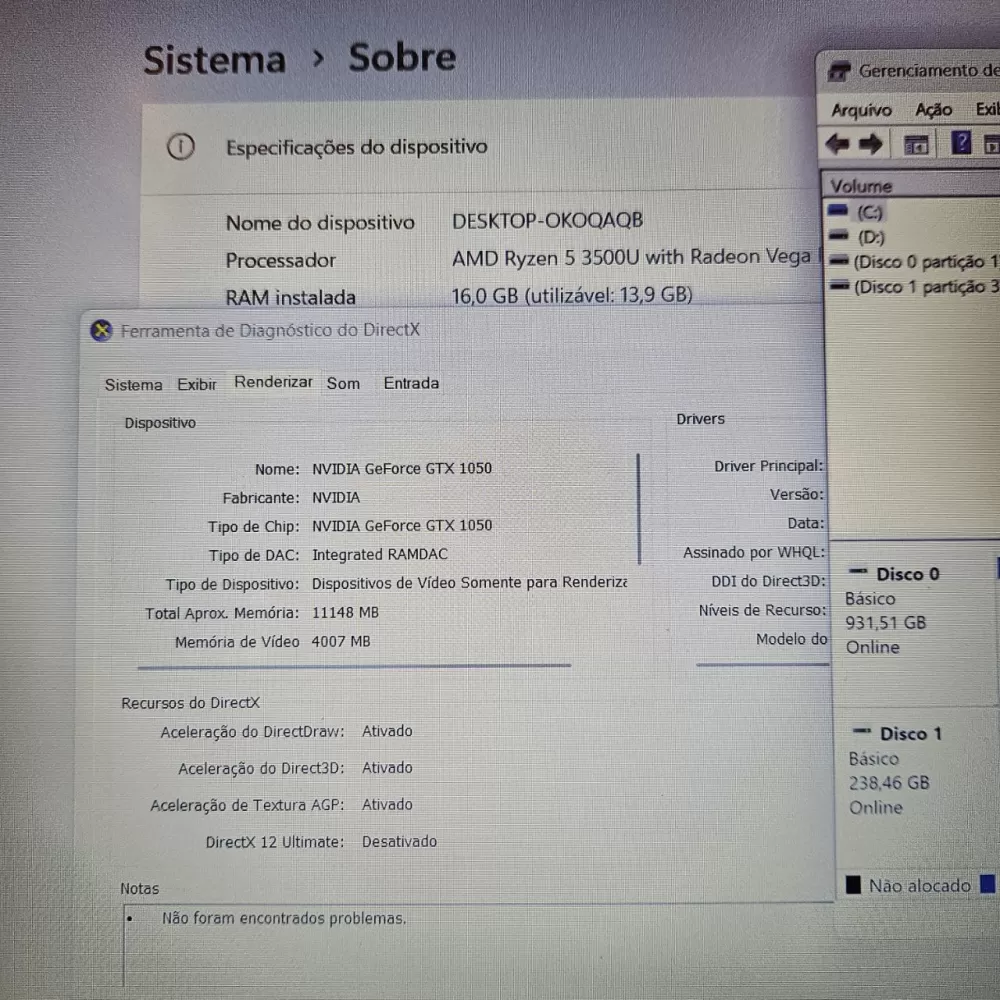Open the Ação menu in Disk Management
1000x1000 pixels.
point(934,110)
